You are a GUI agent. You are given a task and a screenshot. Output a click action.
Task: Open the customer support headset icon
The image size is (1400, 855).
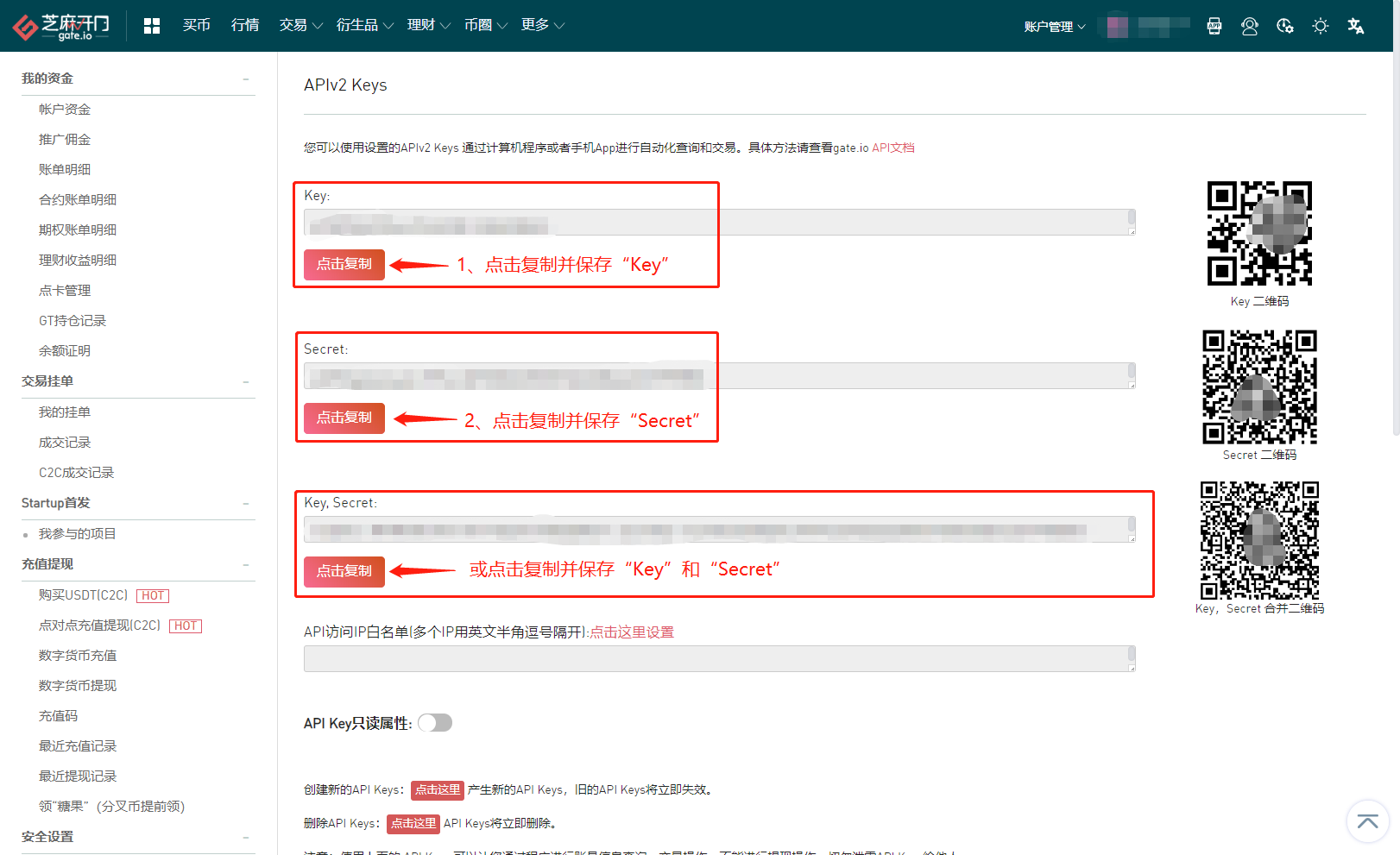click(1249, 26)
